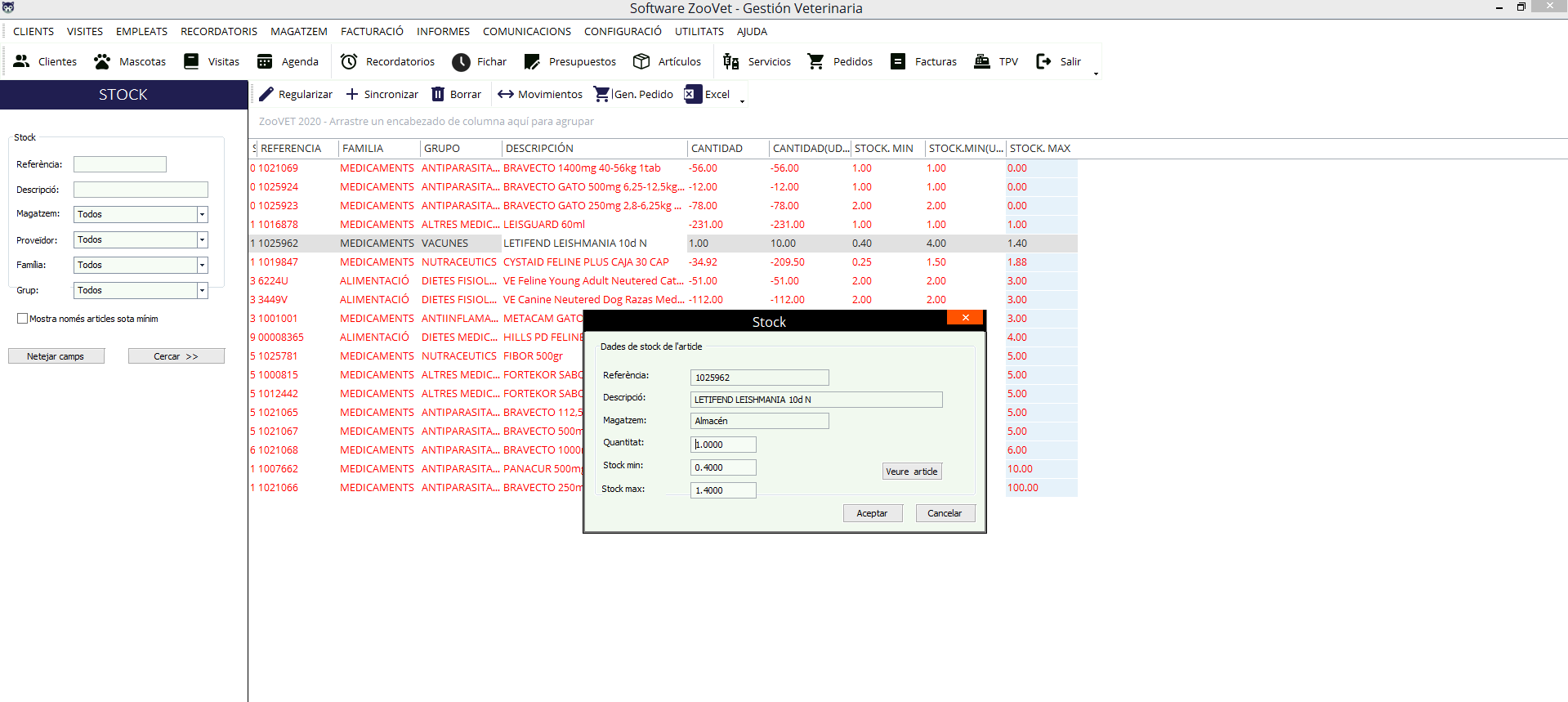Click the Stock min field in dialog
This screenshot has height=702, width=1568.
coord(723,467)
